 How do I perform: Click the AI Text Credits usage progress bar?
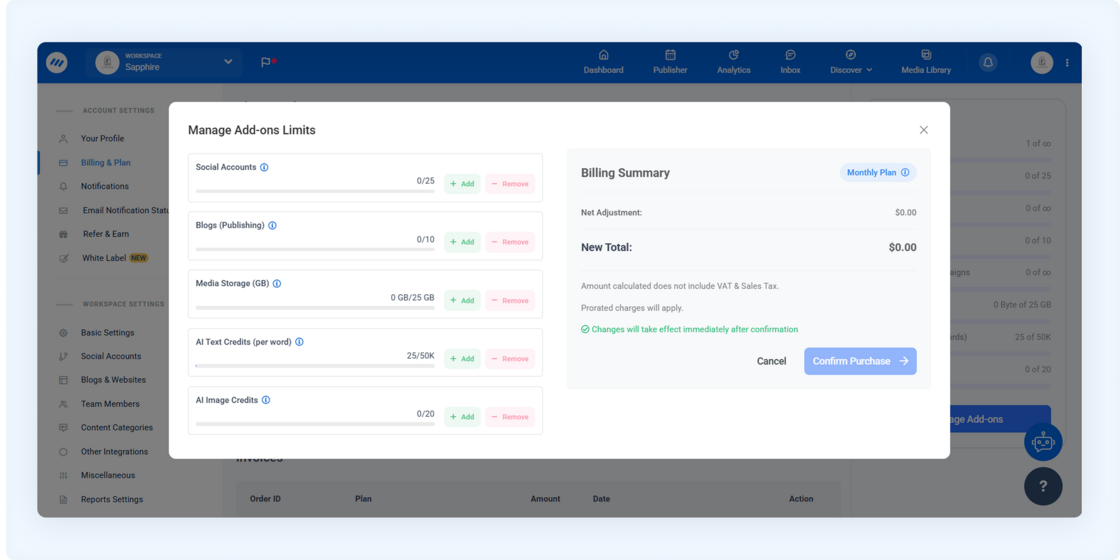coord(315,366)
